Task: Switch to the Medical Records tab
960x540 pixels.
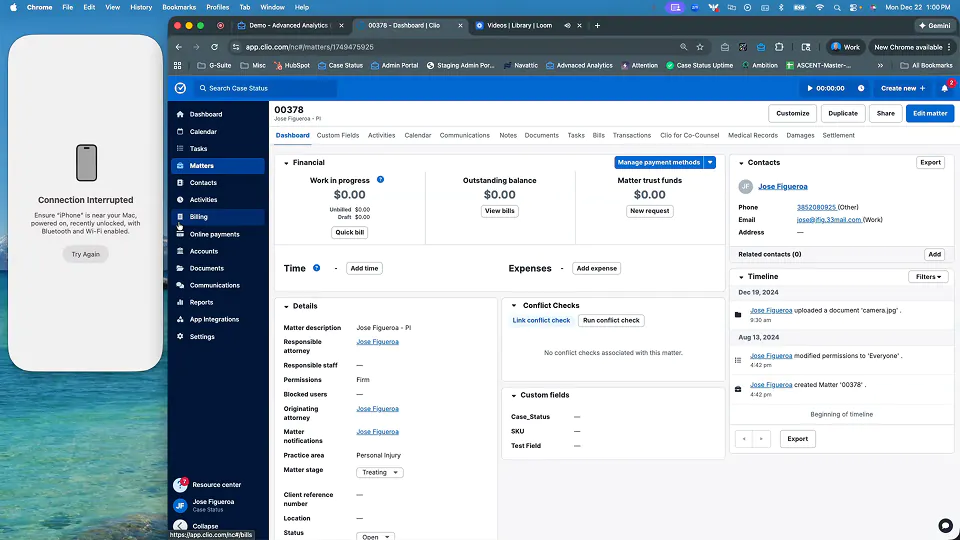Action: pyautogui.click(x=752, y=135)
